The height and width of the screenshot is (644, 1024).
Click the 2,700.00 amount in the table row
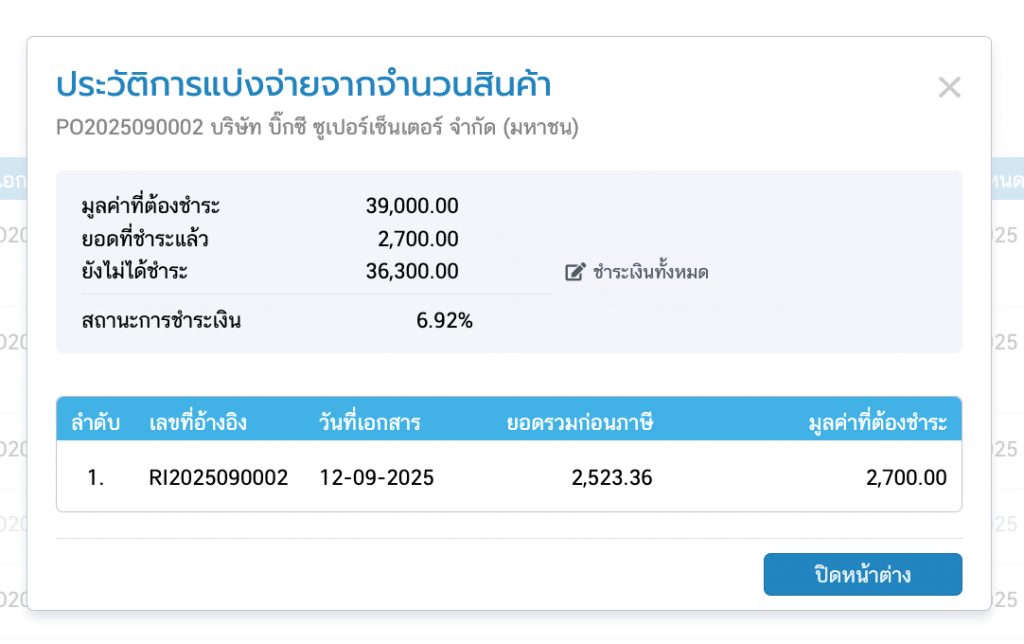tap(906, 478)
